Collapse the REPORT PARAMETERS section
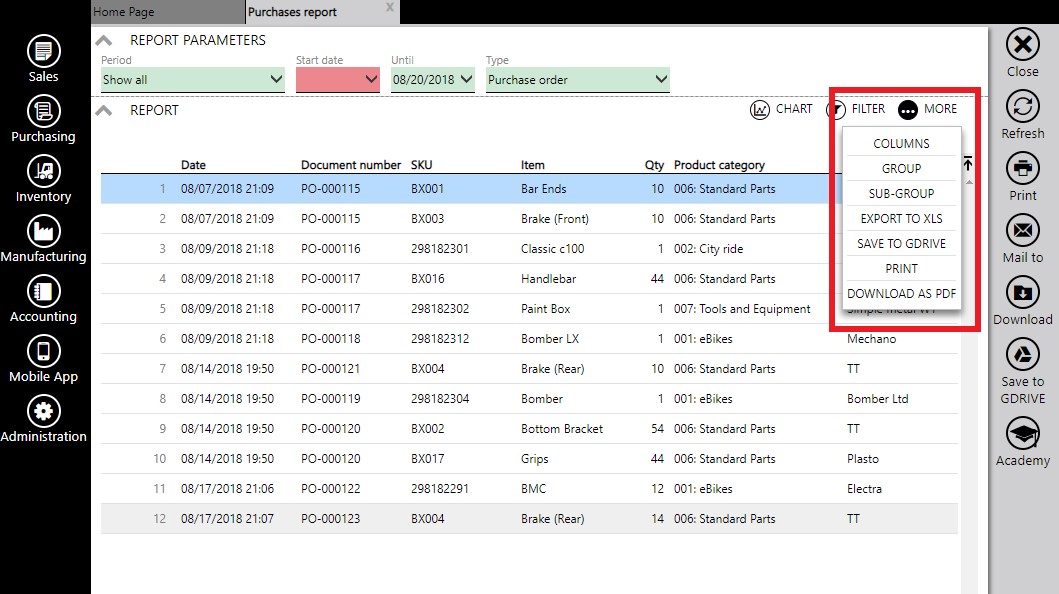The height and width of the screenshot is (594, 1059). click(x=104, y=41)
